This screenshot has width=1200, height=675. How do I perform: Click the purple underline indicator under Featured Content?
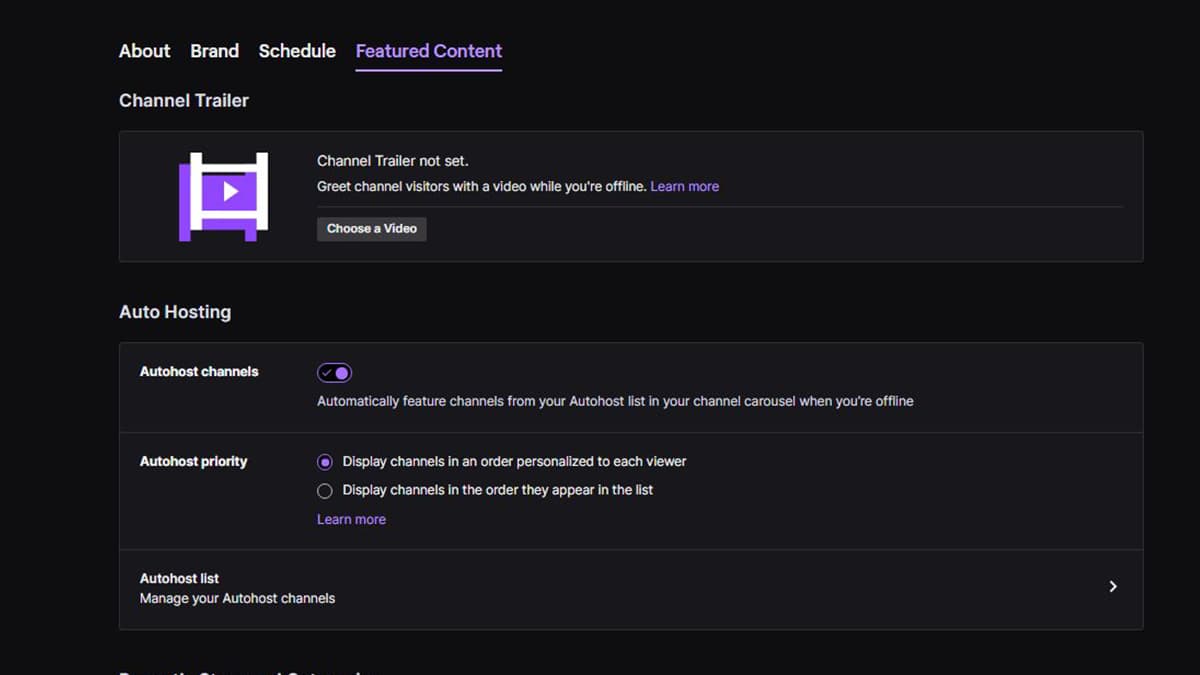(x=428, y=68)
